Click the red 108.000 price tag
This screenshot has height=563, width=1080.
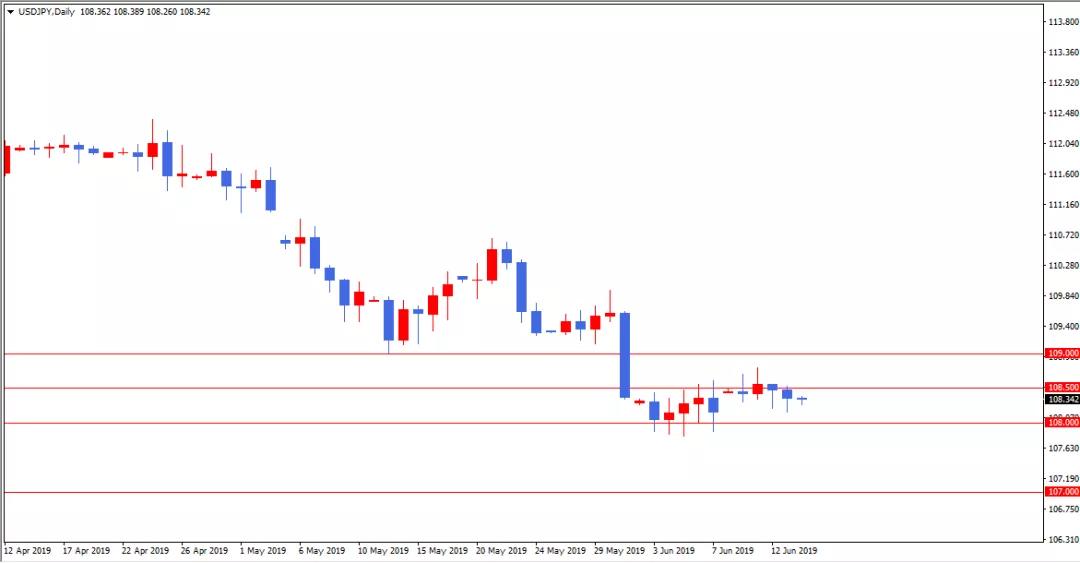click(1061, 423)
